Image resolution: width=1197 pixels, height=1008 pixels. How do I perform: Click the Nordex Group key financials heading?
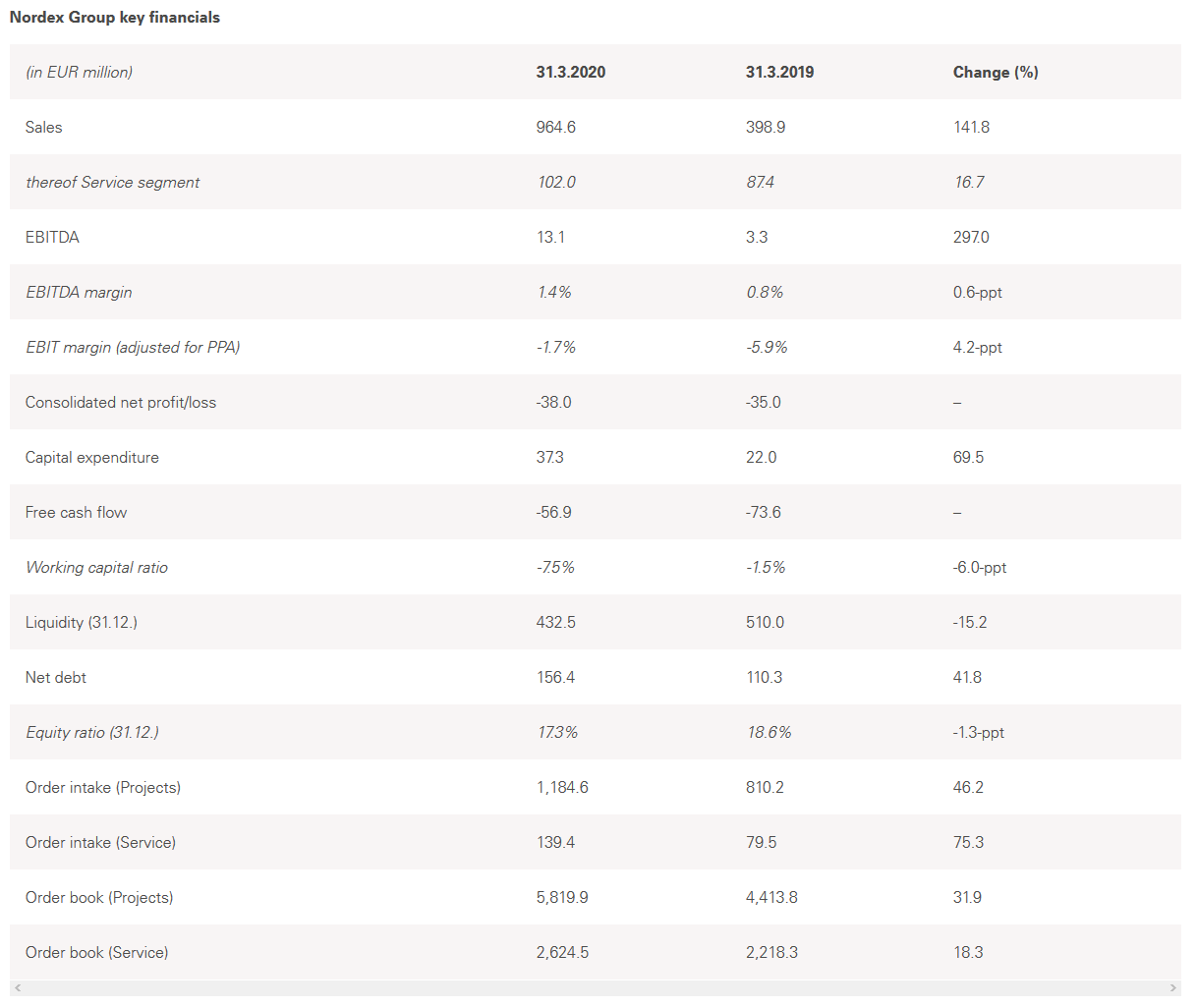[115, 18]
